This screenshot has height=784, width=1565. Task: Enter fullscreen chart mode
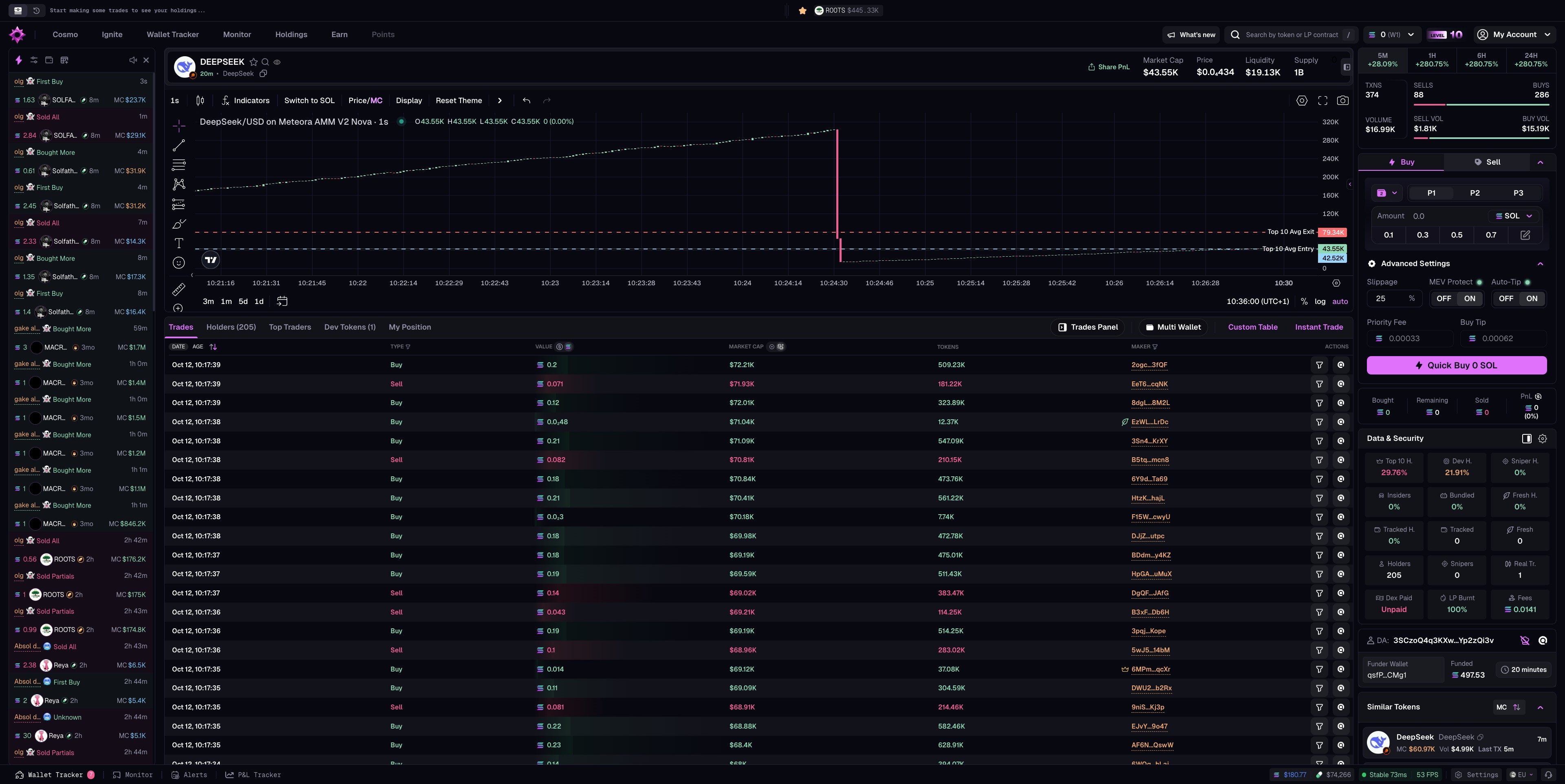1323,101
